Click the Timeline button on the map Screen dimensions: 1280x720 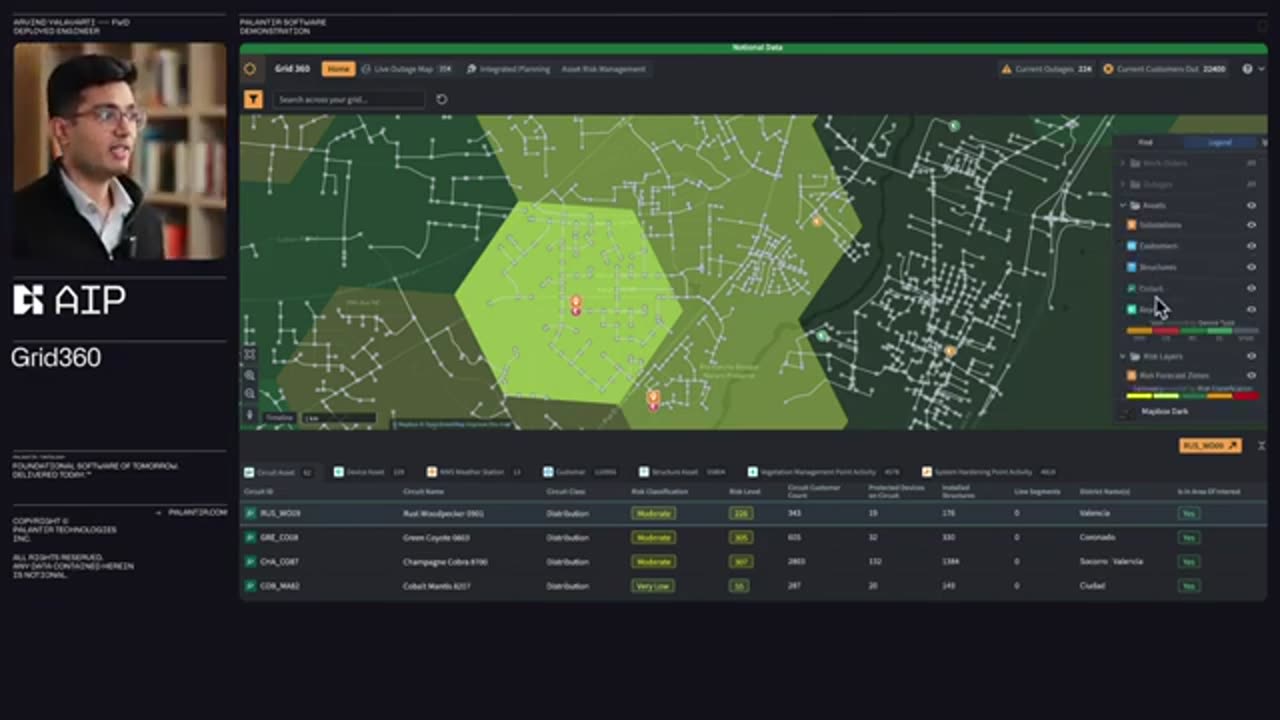point(279,417)
